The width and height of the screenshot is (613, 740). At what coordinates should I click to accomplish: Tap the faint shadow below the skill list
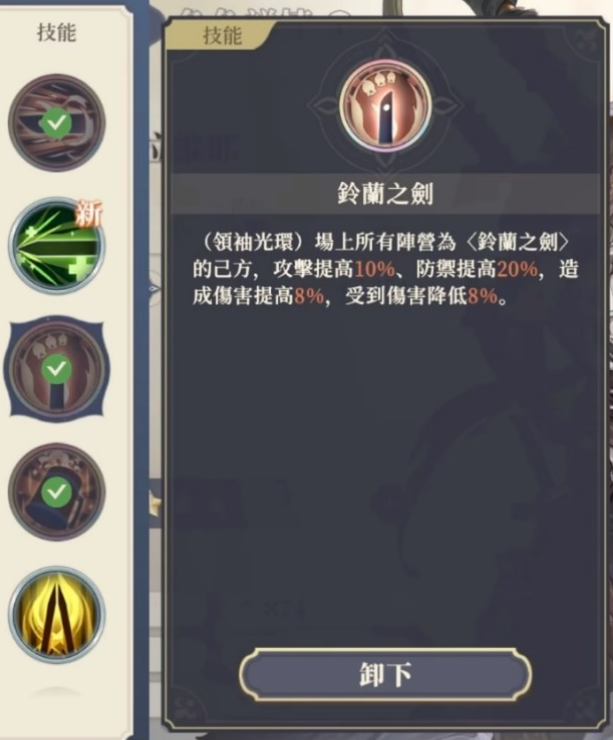(57, 692)
